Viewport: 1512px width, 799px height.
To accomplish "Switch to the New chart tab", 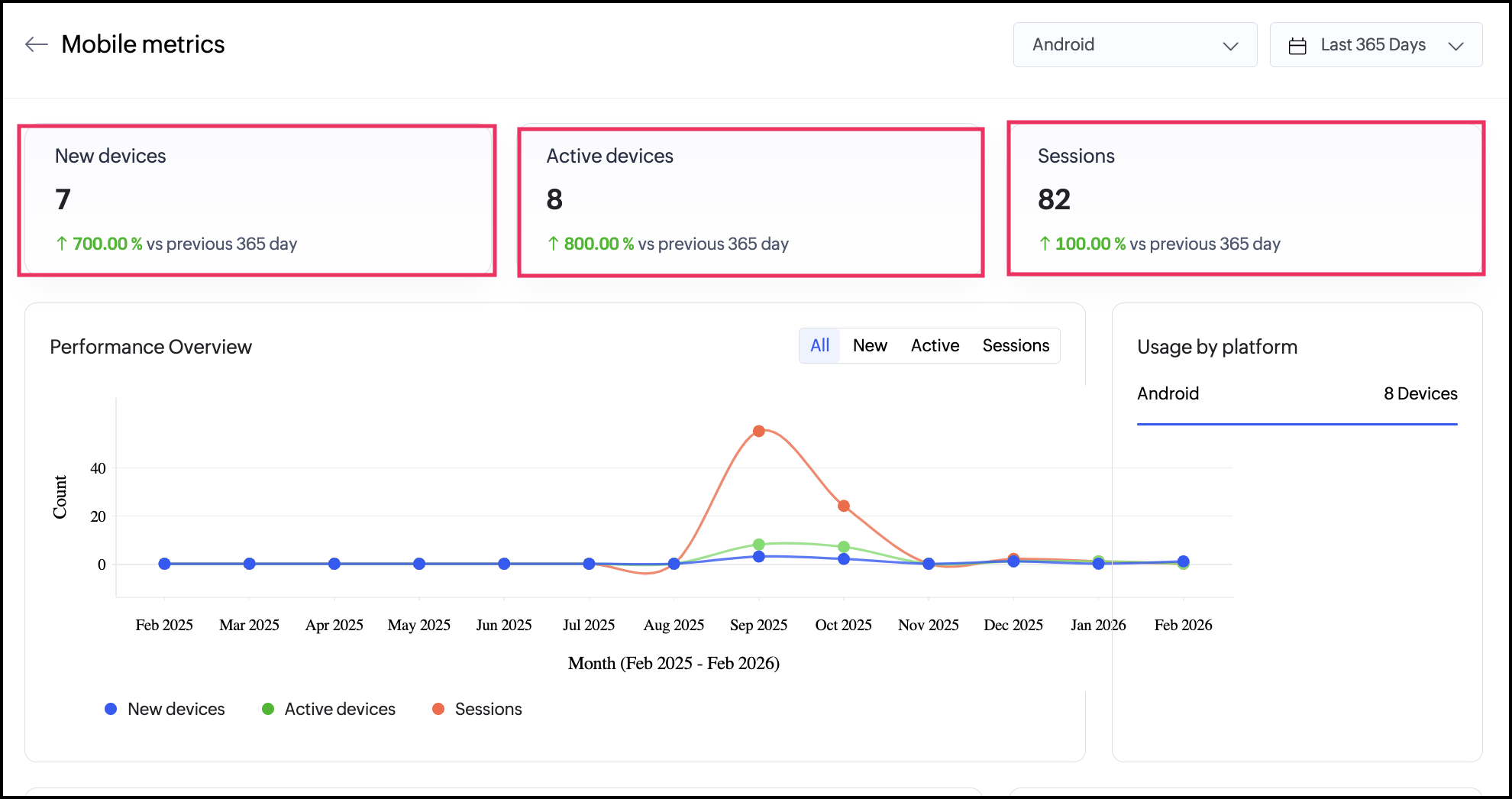I will (x=870, y=345).
